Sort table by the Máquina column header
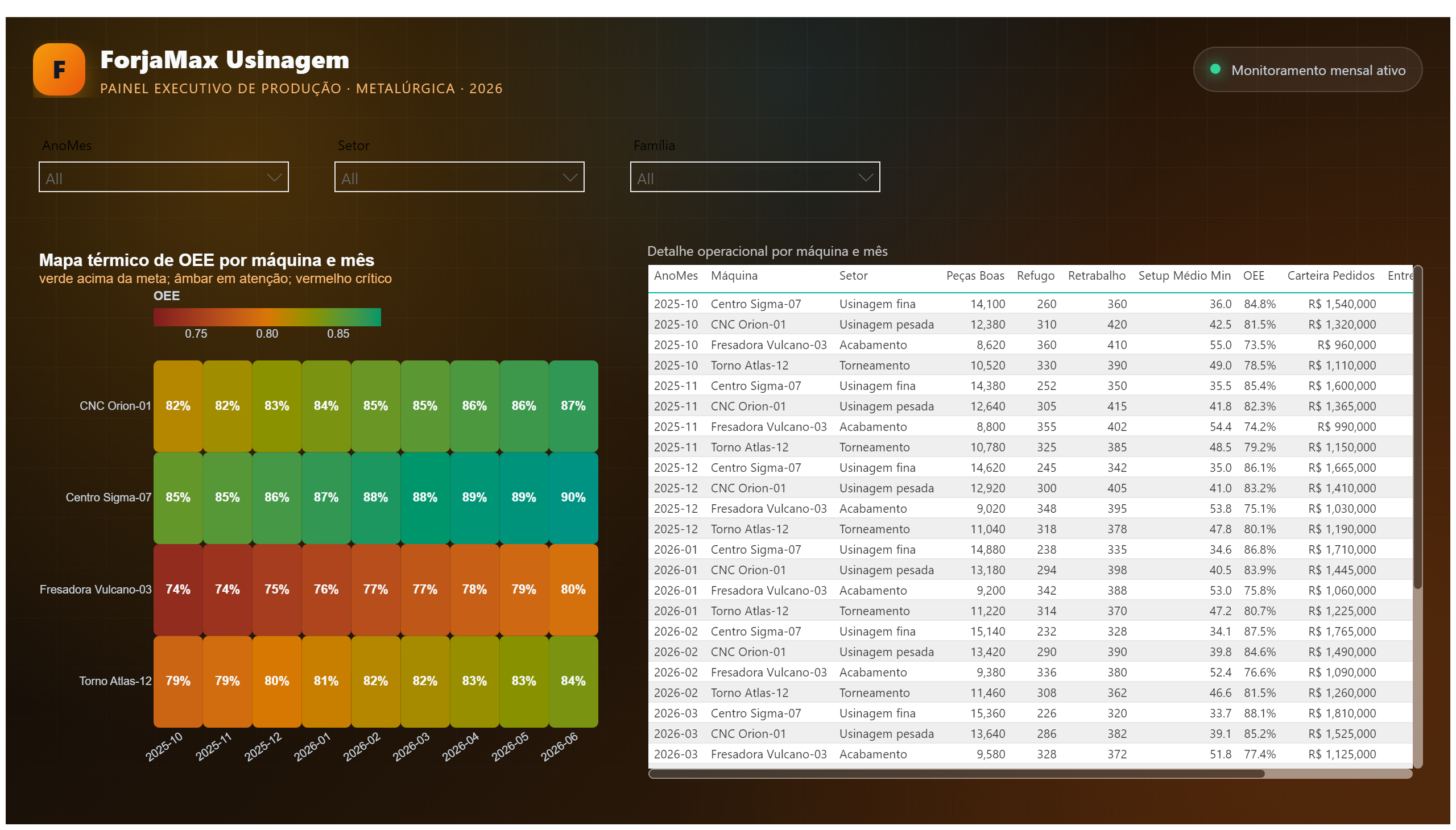The height and width of the screenshot is (830, 1456). pyautogui.click(x=734, y=276)
